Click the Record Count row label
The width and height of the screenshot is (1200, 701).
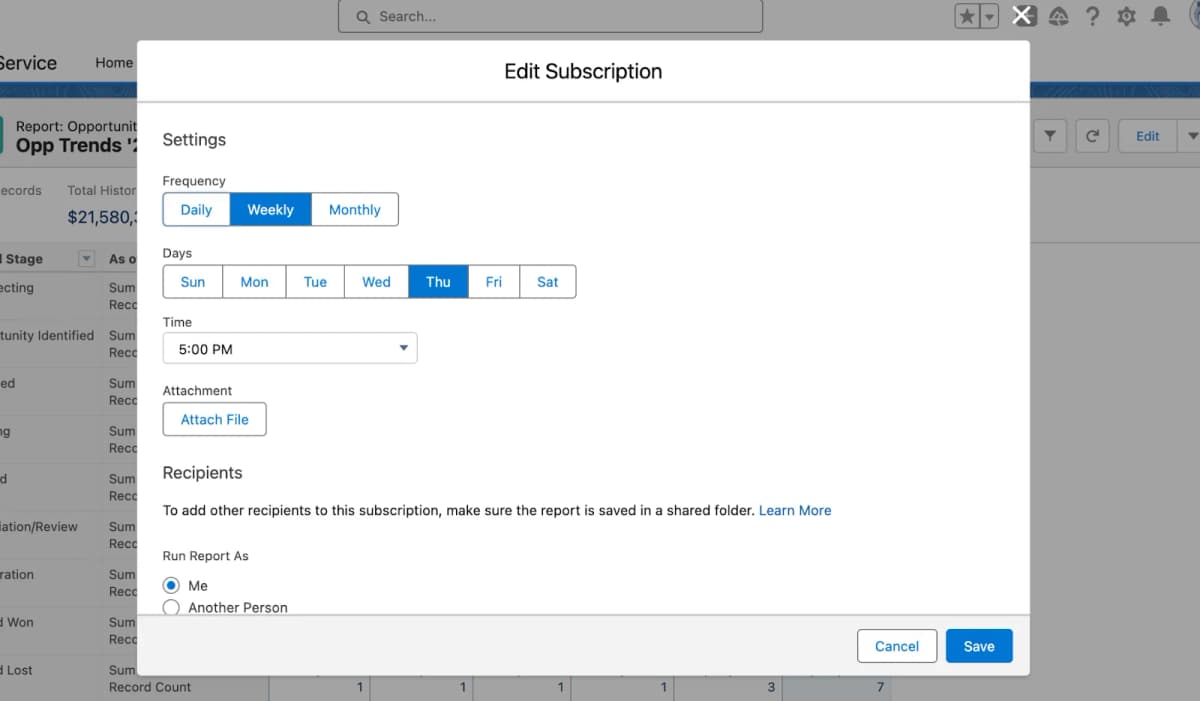coord(150,687)
